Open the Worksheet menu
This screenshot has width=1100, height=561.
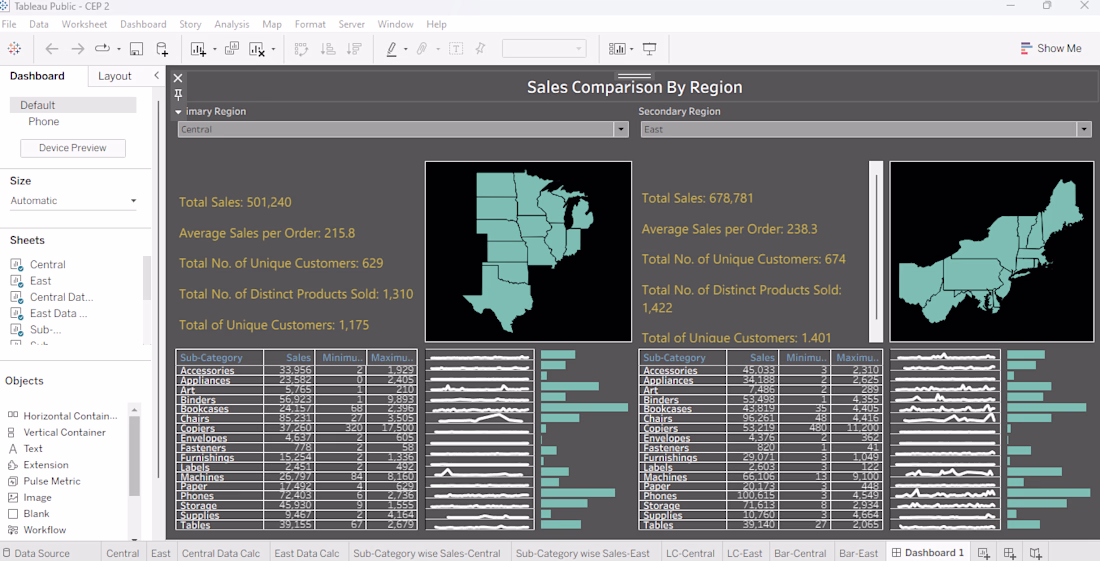(84, 24)
